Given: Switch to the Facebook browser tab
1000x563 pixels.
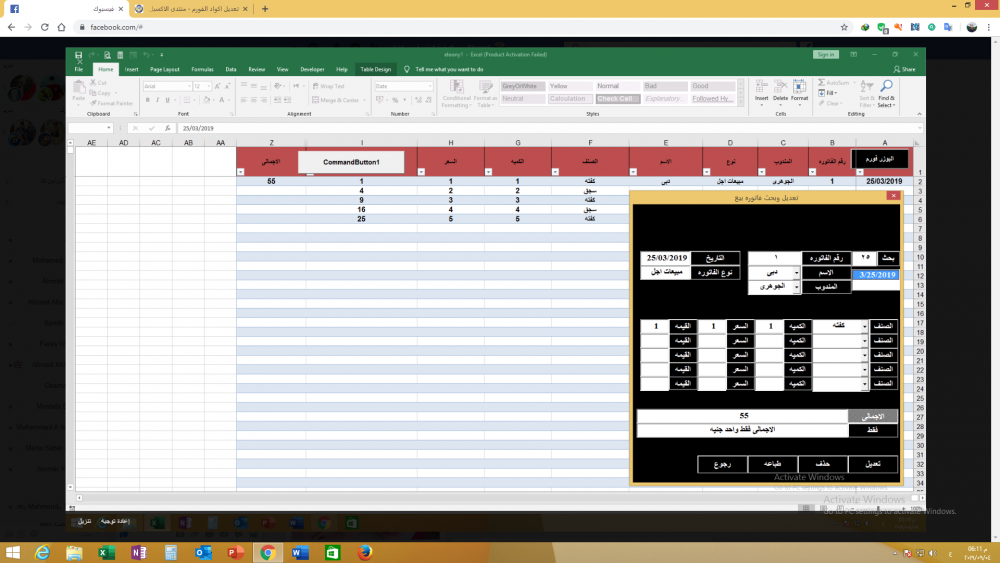Looking at the screenshot, I should pos(64,9).
